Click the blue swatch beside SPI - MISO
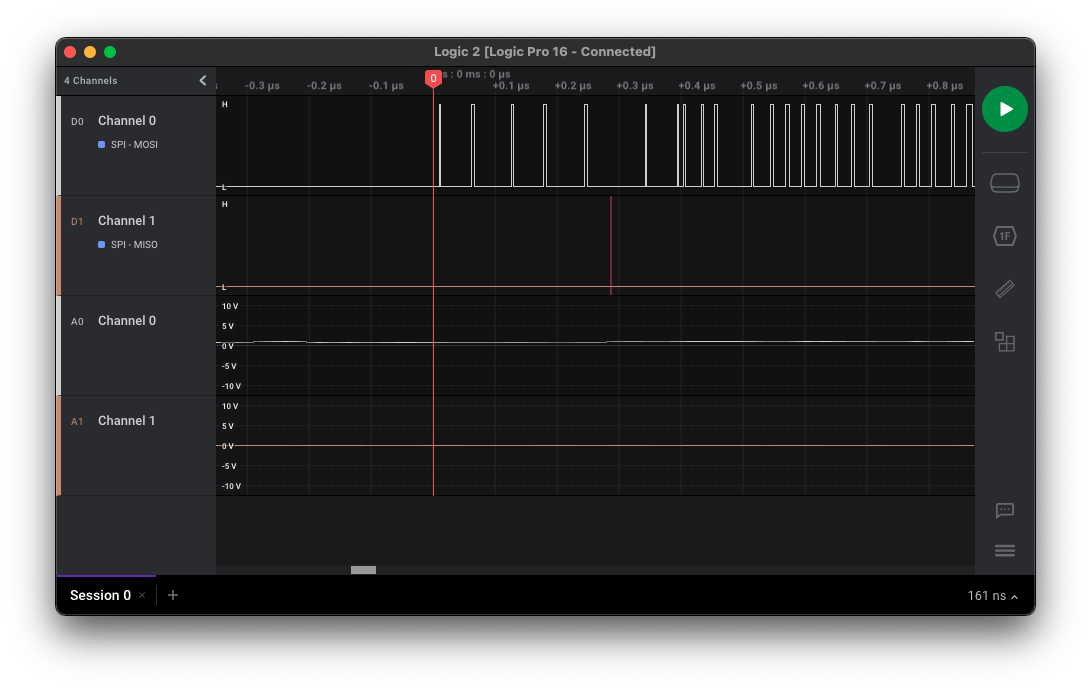This screenshot has width=1091, height=689. point(102,245)
